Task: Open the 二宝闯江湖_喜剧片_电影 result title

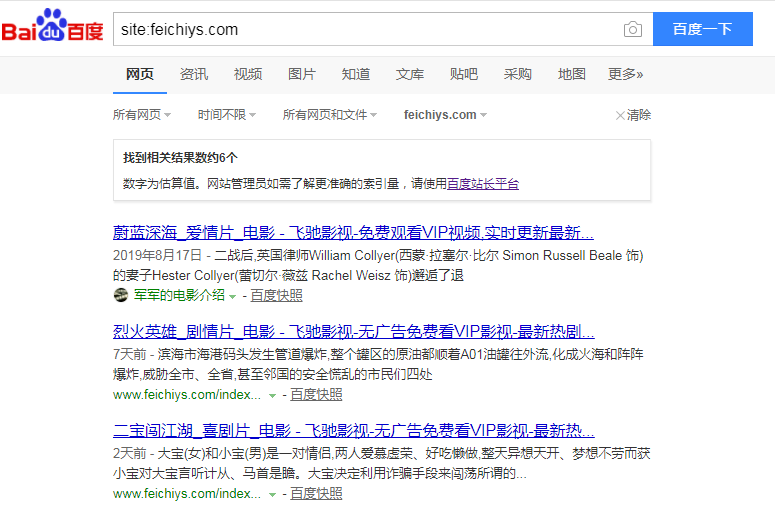Action: [353, 430]
